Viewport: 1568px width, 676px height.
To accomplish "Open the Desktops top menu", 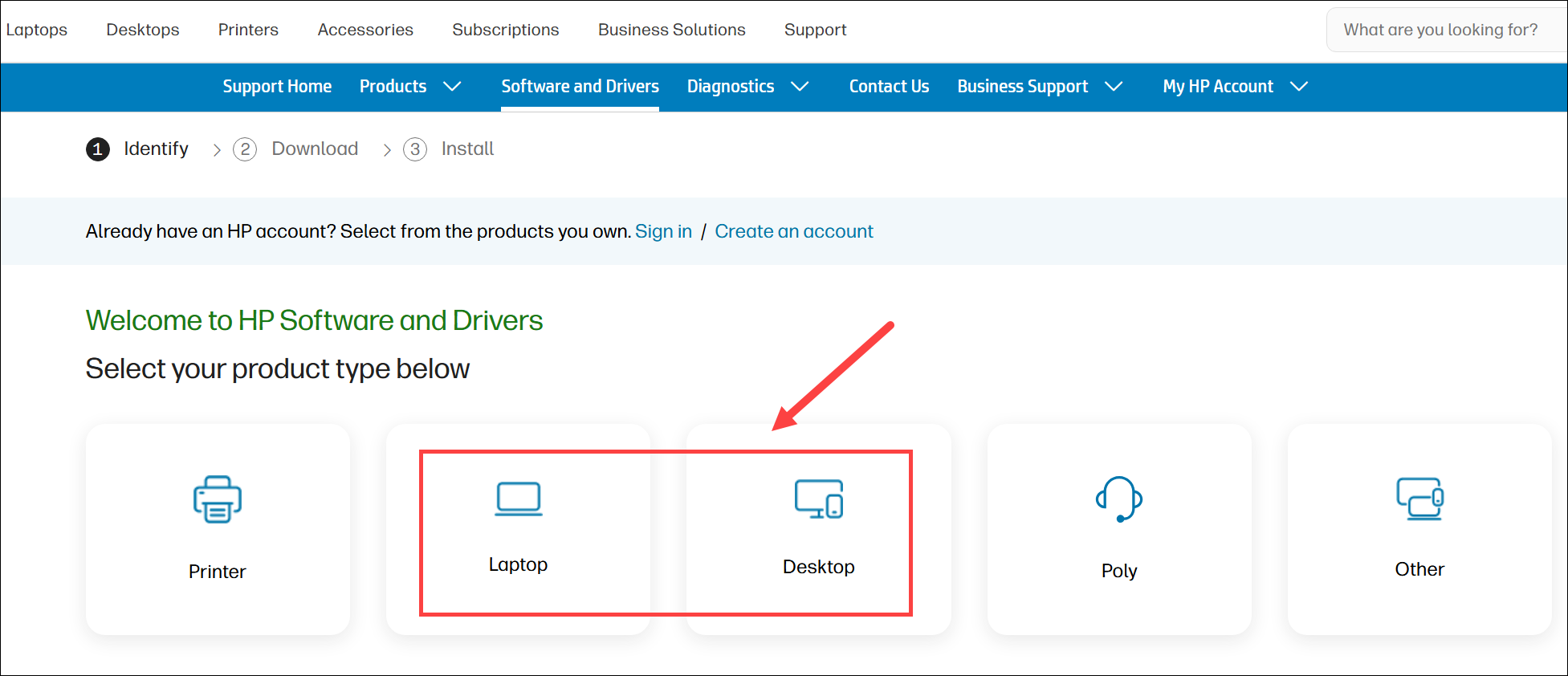I will pyautogui.click(x=143, y=30).
